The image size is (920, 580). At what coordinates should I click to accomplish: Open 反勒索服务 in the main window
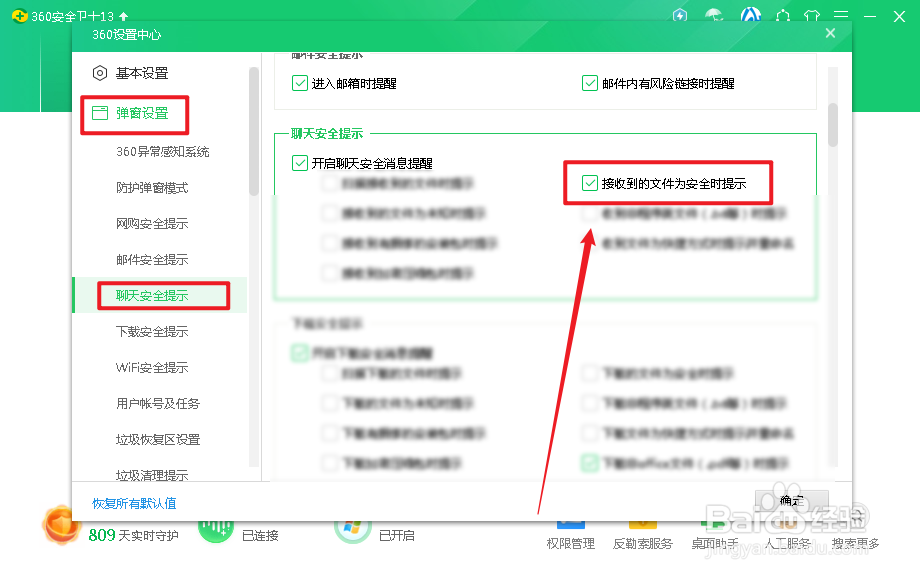click(x=642, y=544)
